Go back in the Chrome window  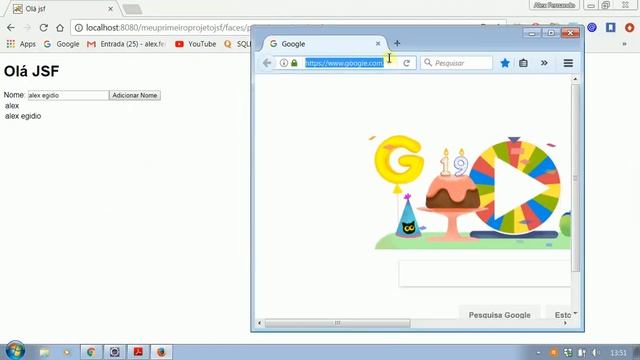[11, 28]
